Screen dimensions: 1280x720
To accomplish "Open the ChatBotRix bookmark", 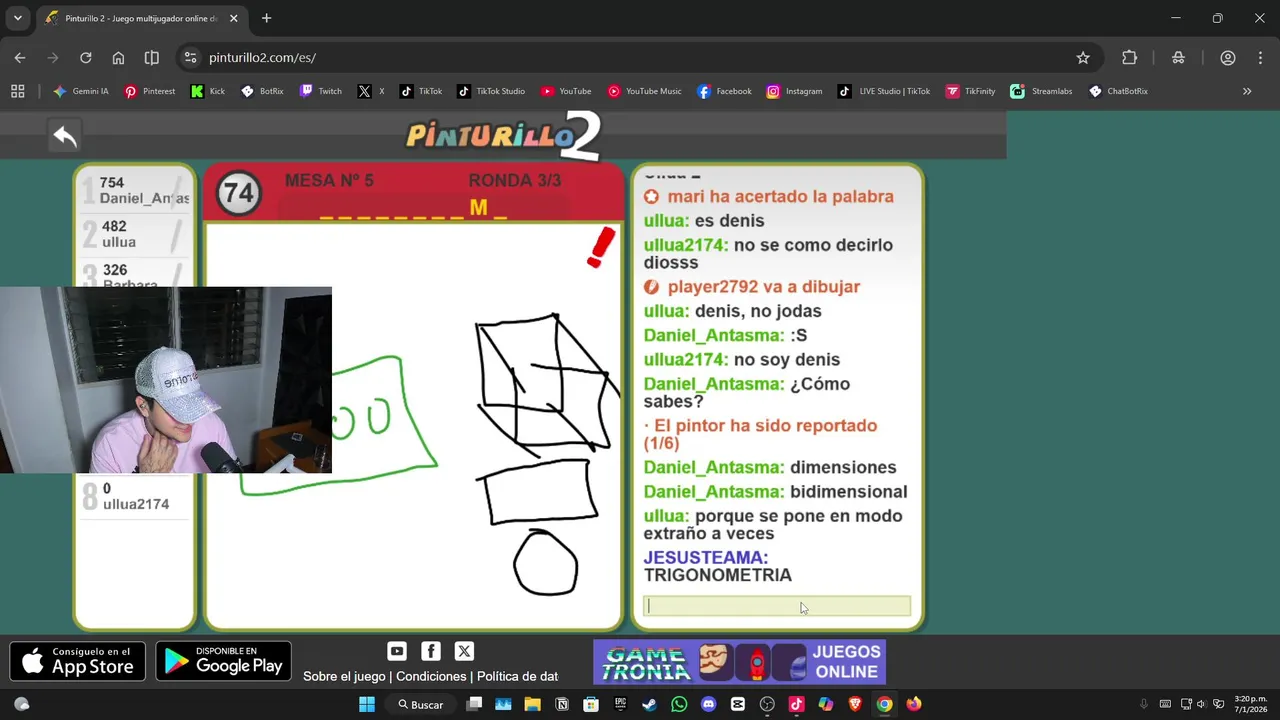I will pos(1119,91).
